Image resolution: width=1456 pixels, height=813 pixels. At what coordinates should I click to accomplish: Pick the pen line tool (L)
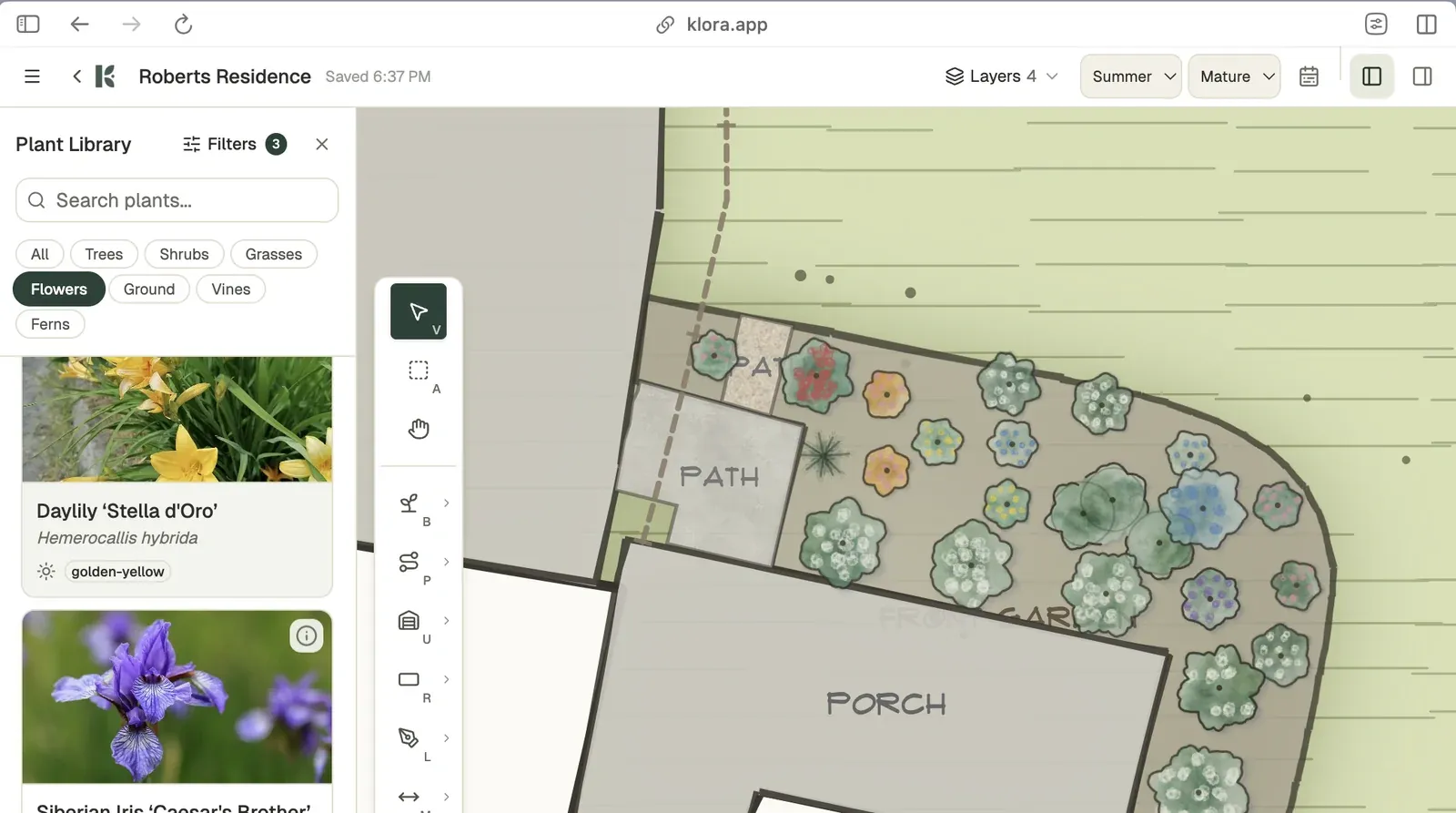409,738
